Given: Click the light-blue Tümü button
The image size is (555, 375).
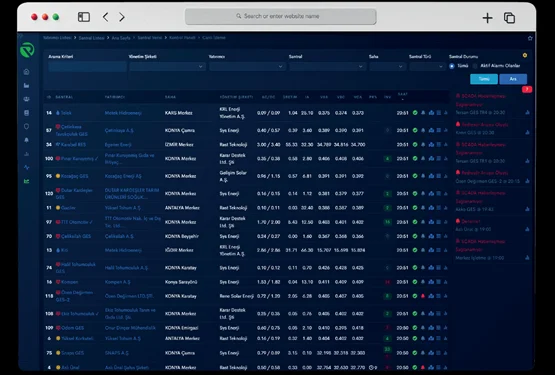Looking at the screenshot, I should coord(484,79).
